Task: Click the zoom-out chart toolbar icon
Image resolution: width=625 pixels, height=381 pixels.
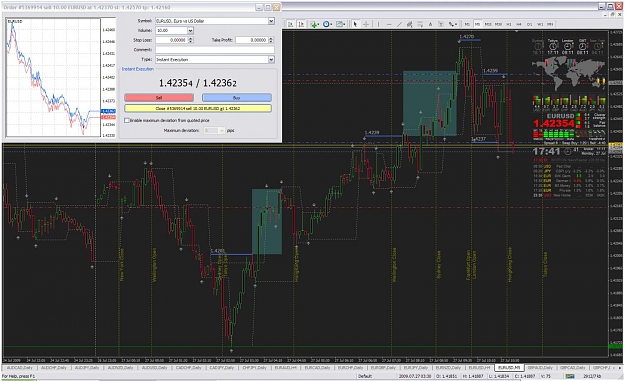Action: 301,24
